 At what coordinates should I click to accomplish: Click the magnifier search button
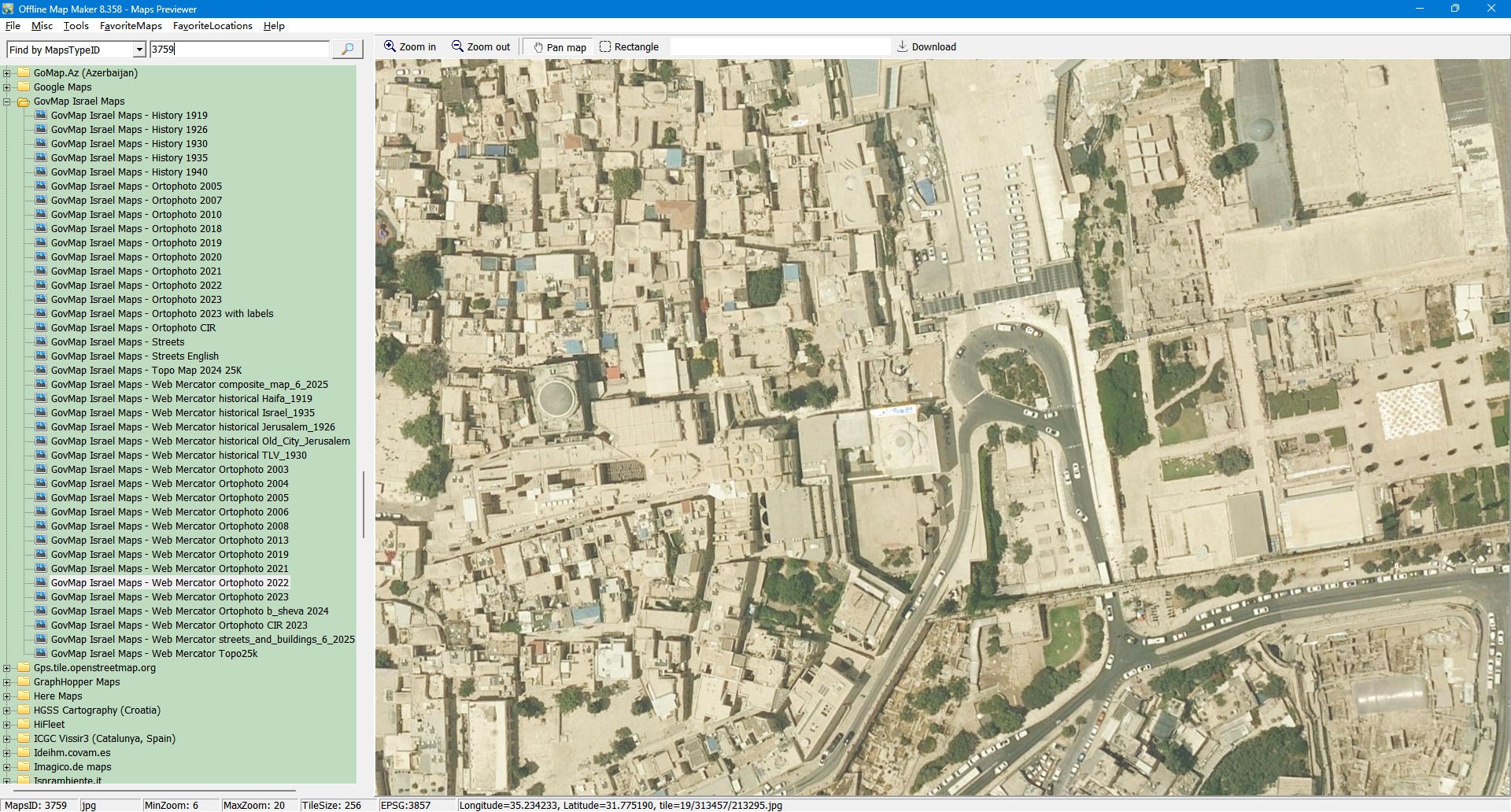(347, 50)
